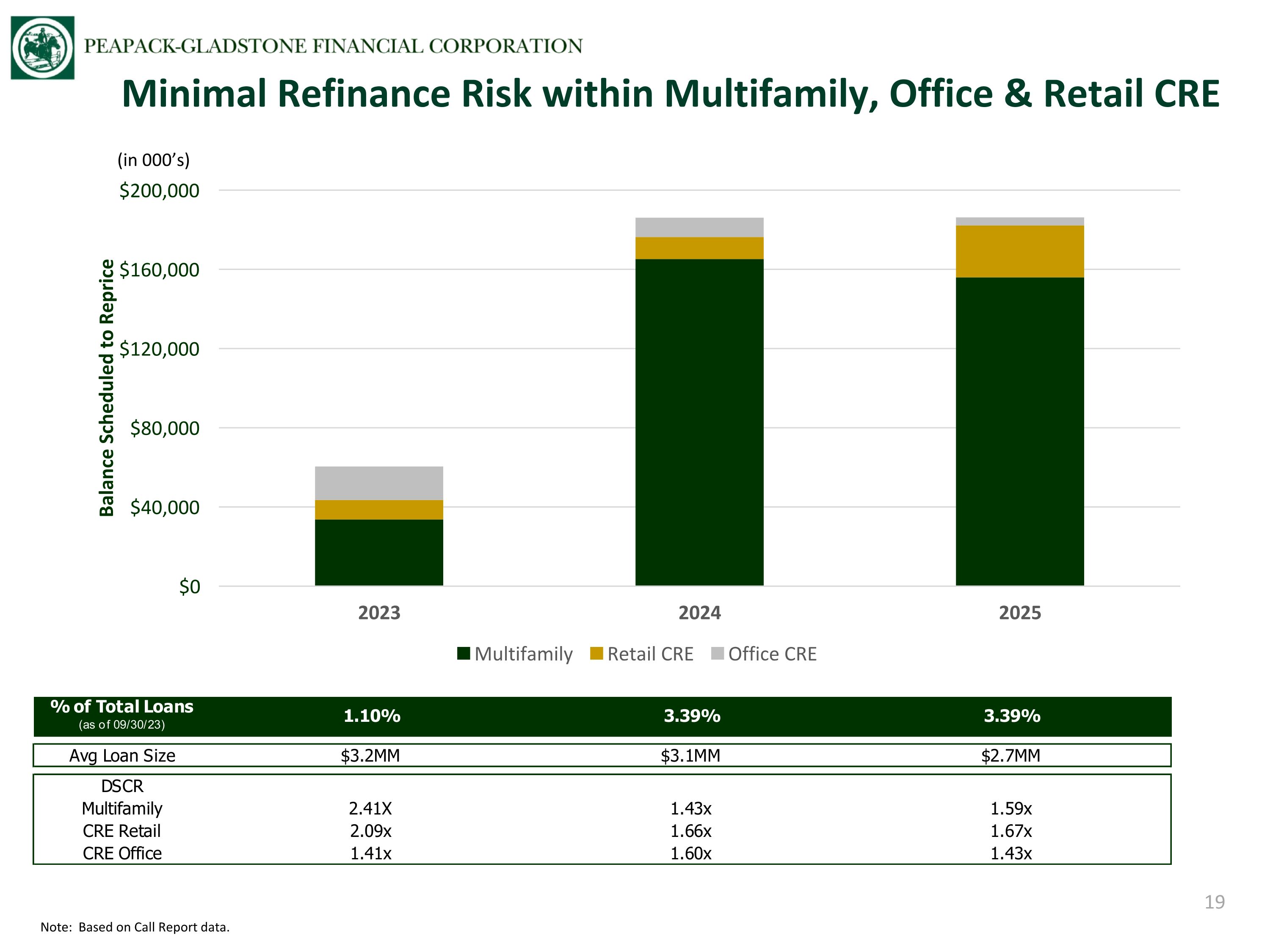Click the 'CRE Office' row label

pyautogui.click(x=122, y=853)
